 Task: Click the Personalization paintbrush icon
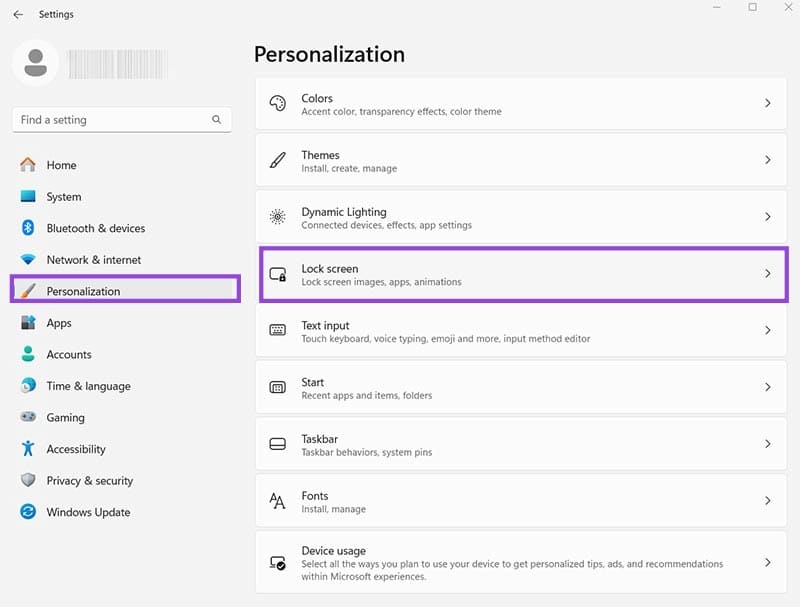pyautogui.click(x=28, y=291)
